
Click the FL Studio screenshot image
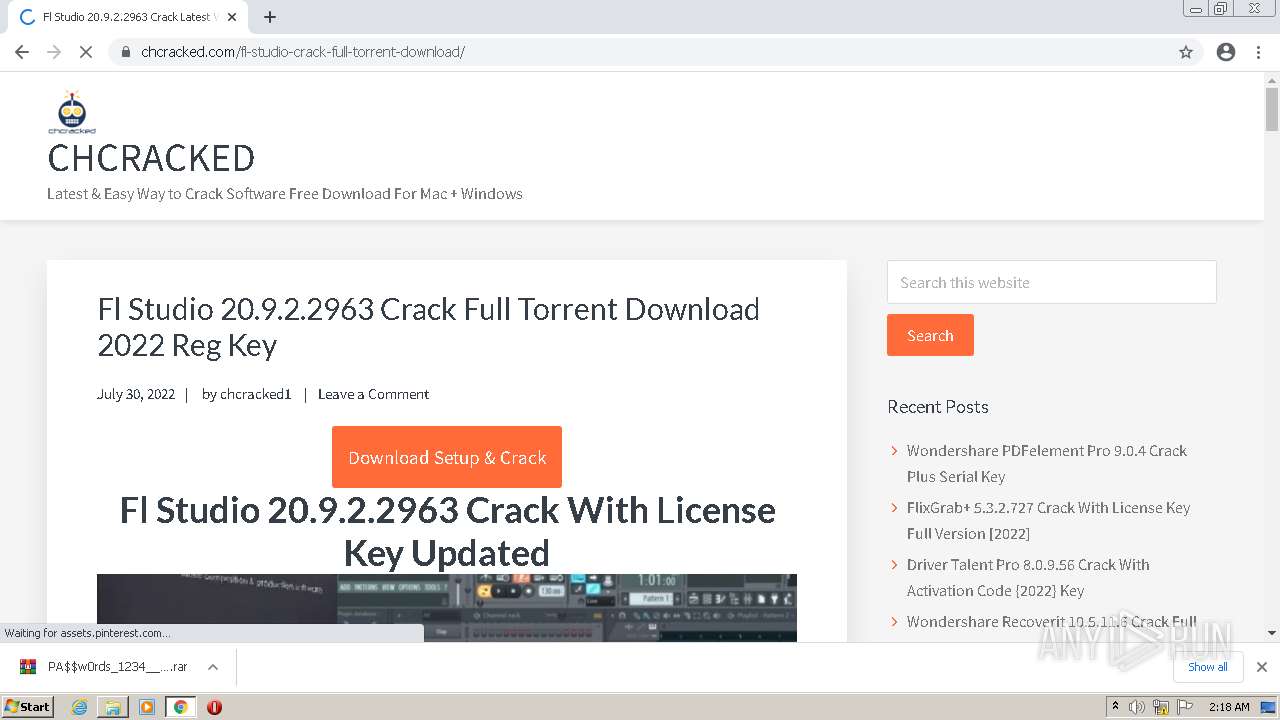(x=447, y=607)
